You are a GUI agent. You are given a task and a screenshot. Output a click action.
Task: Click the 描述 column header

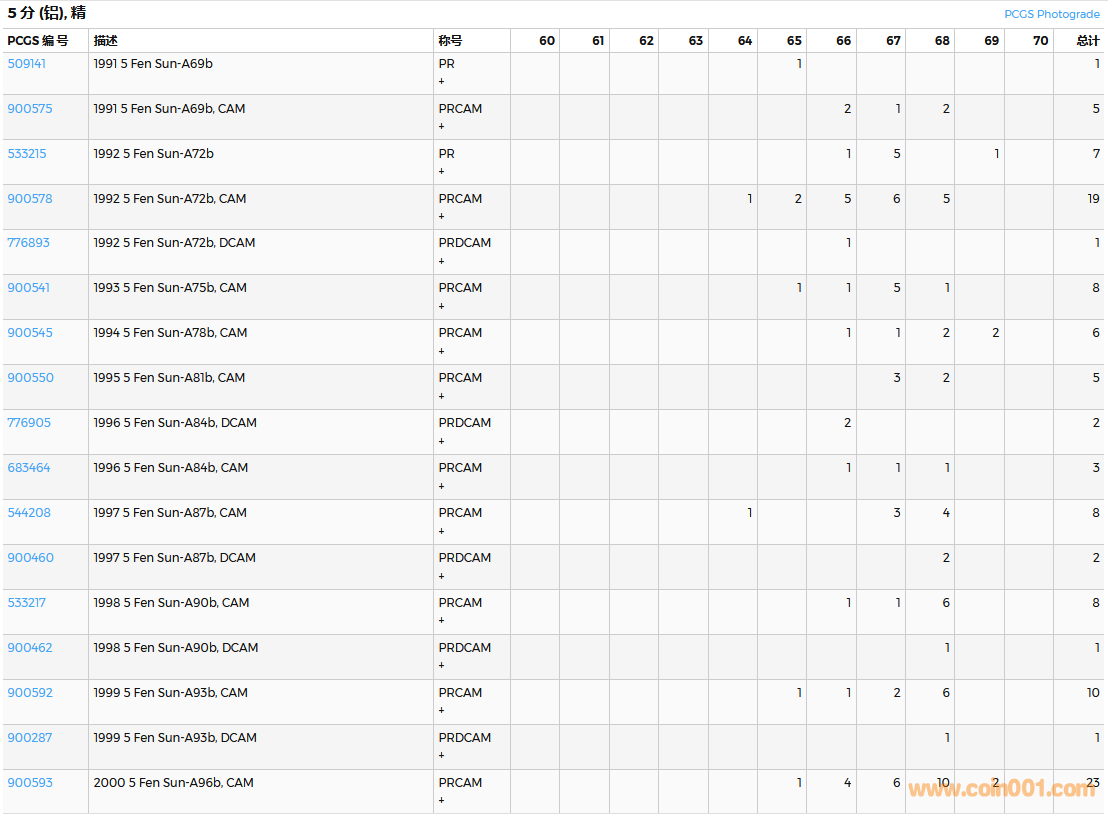click(x=106, y=41)
